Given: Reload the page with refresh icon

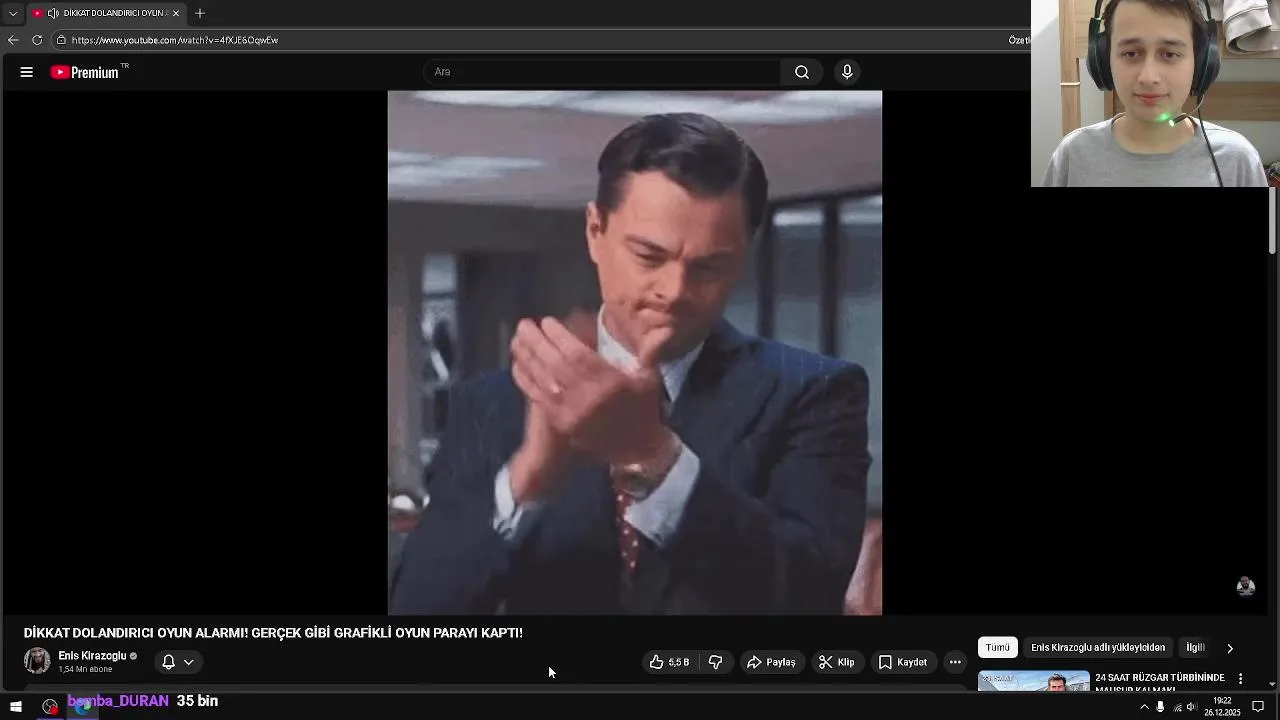Looking at the screenshot, I should pyautogui.click(x=37, y=40).
